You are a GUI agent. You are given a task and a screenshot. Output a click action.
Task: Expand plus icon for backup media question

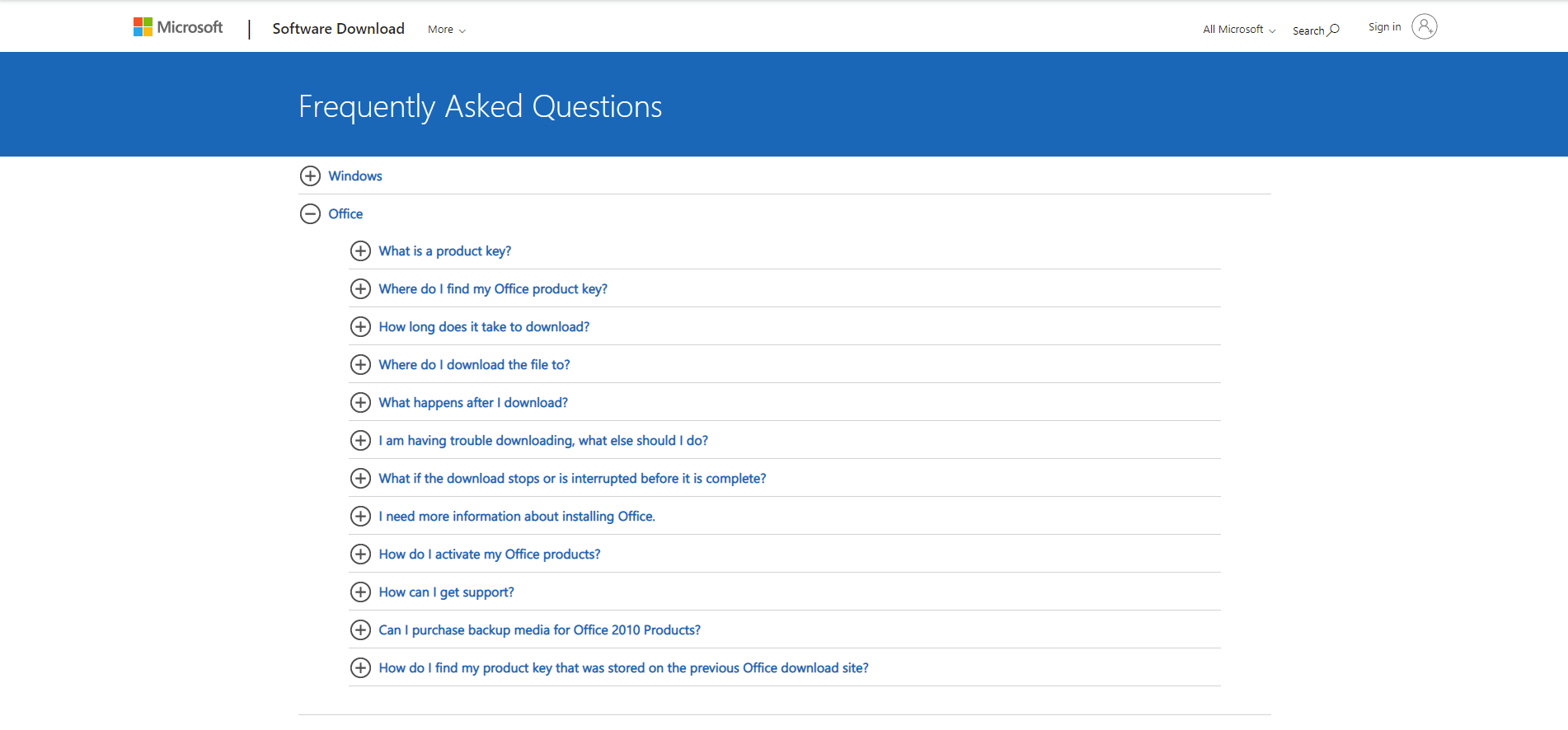coord(360,630)
